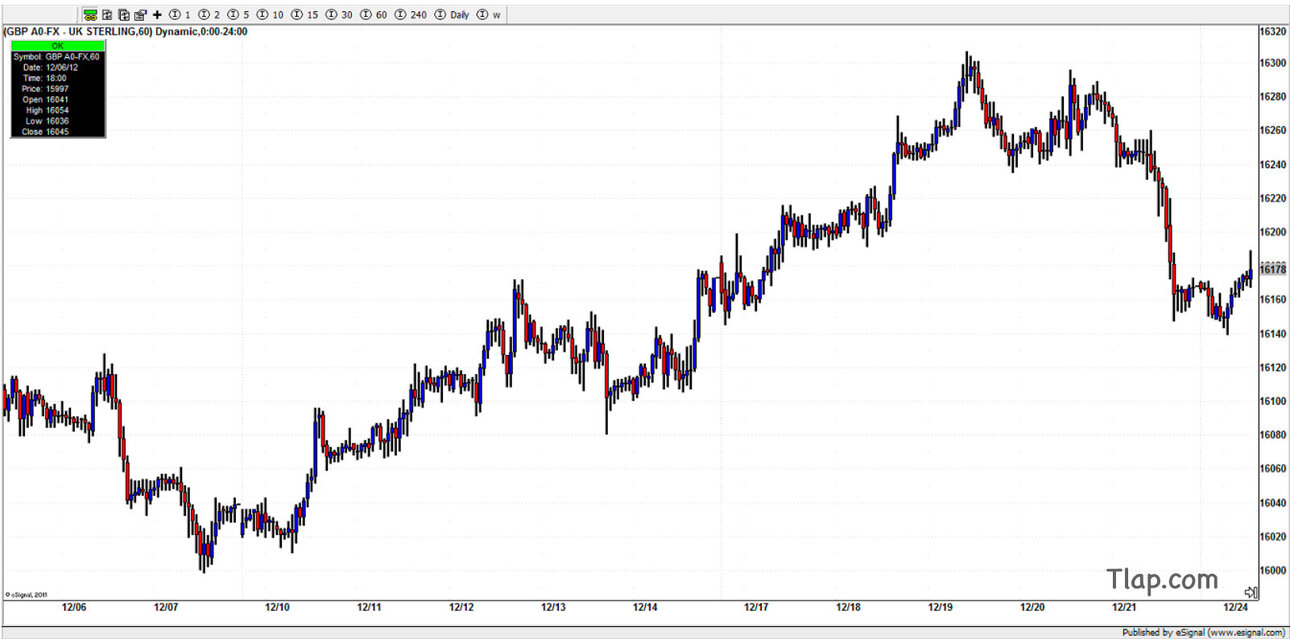
Task: Click the properties sheet icon before the plus cursor
Action: (140, 15)
